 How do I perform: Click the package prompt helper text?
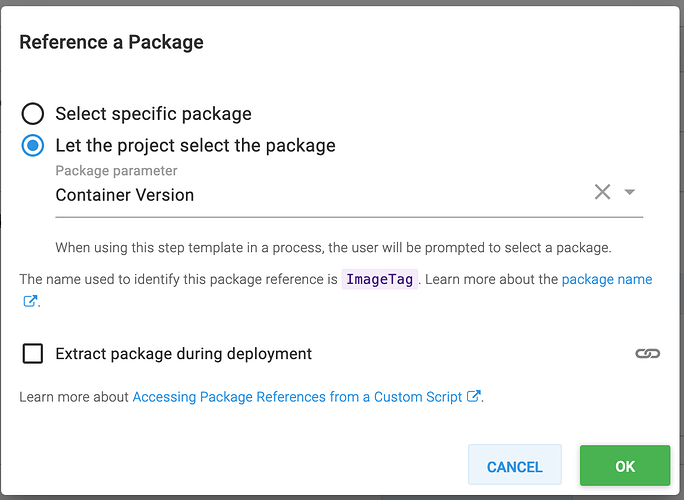coord(333,248)
